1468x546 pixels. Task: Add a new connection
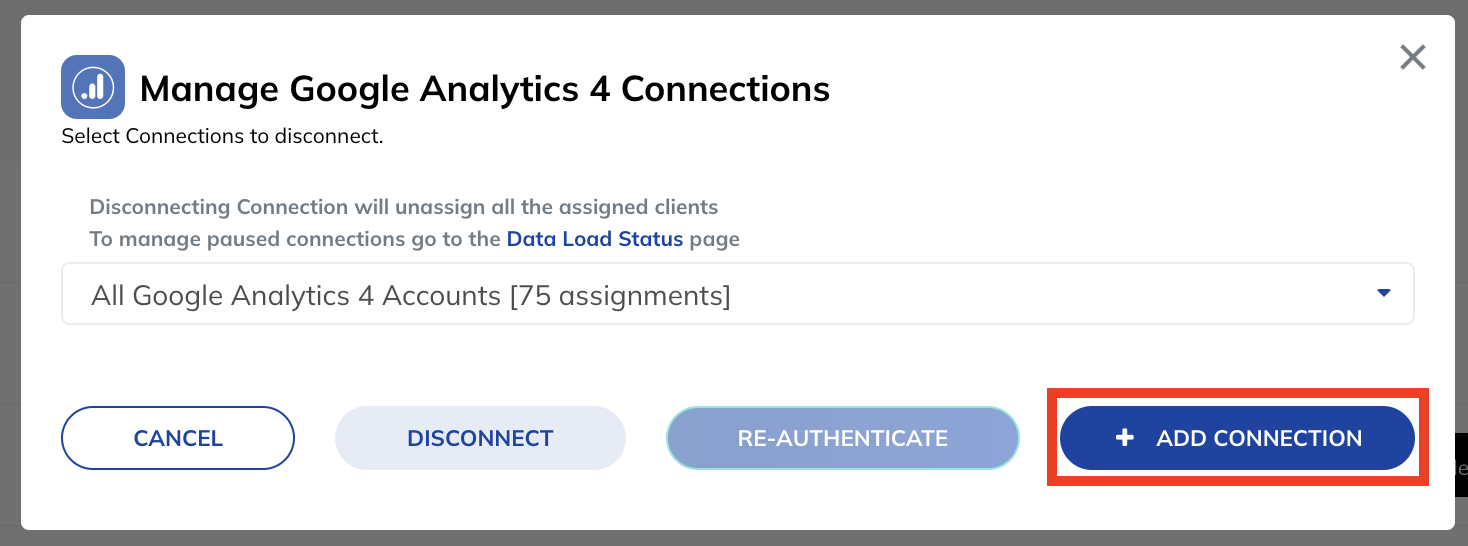pos(1237,438)
